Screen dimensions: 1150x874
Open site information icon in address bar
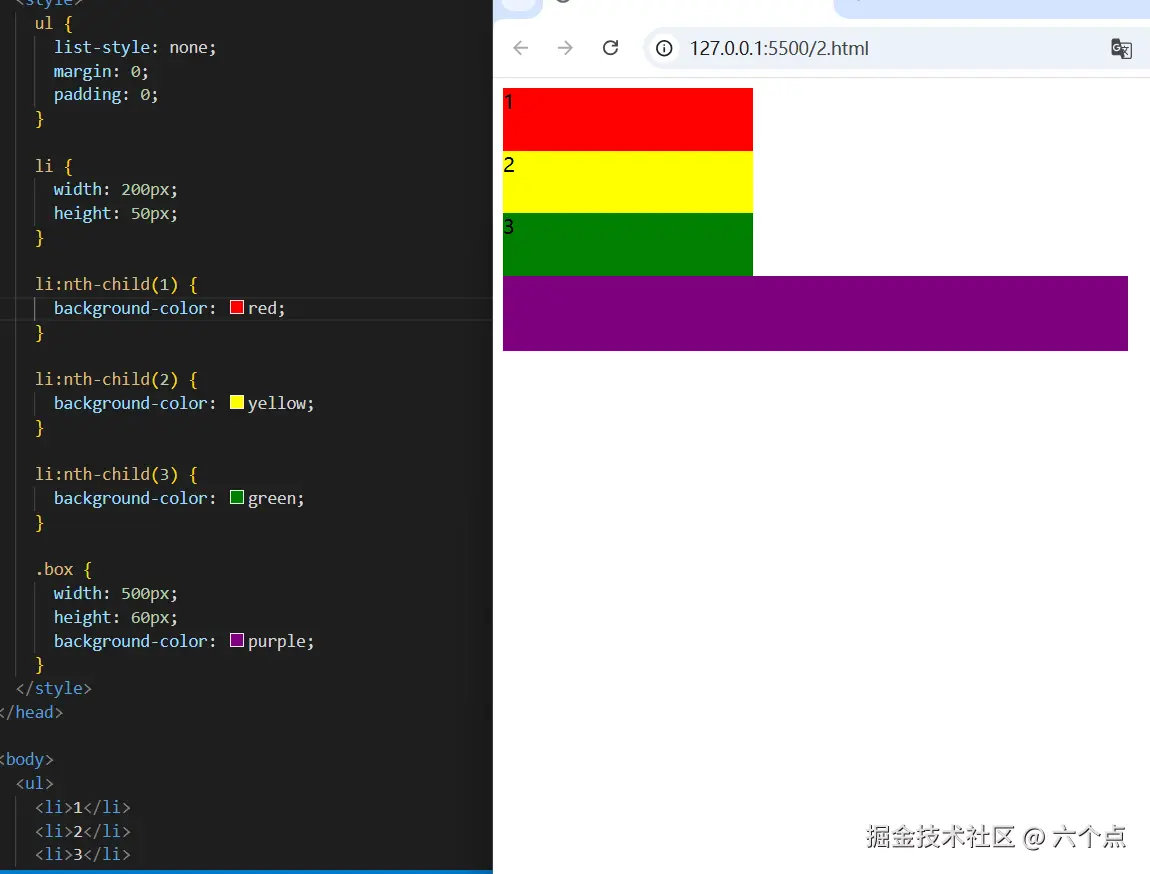664,48
